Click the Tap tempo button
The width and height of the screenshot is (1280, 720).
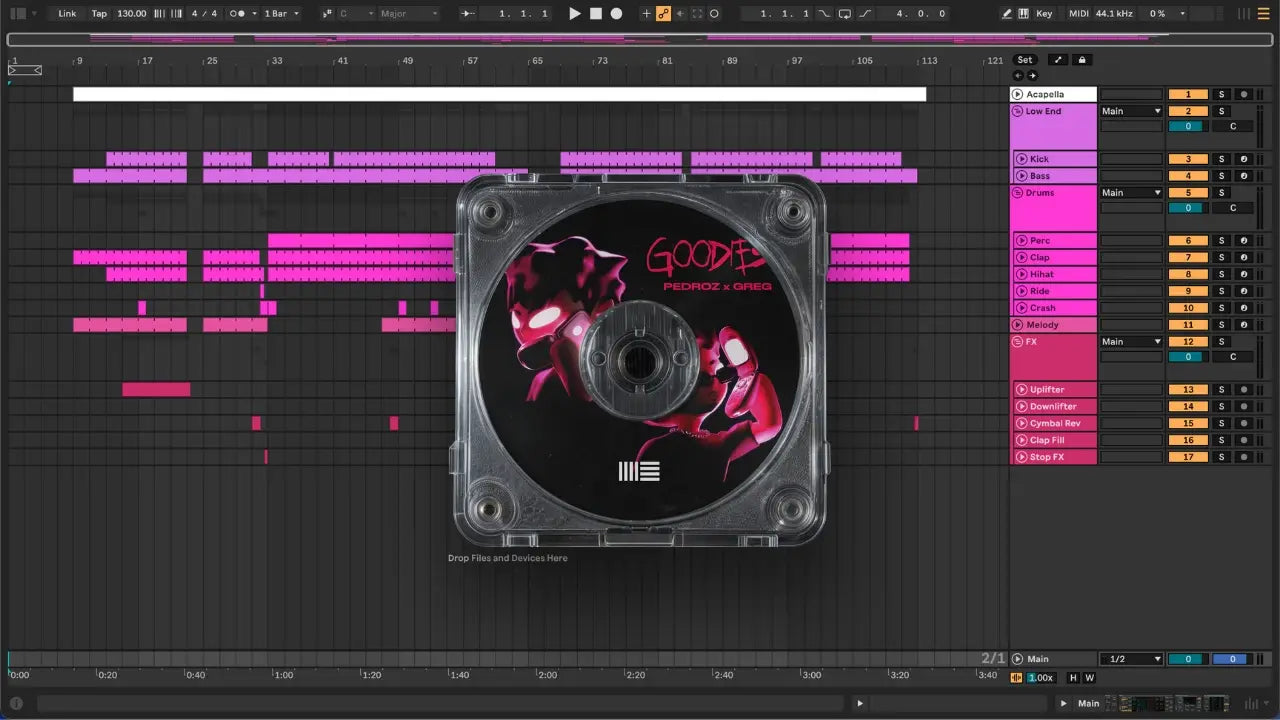pos(99,14)
